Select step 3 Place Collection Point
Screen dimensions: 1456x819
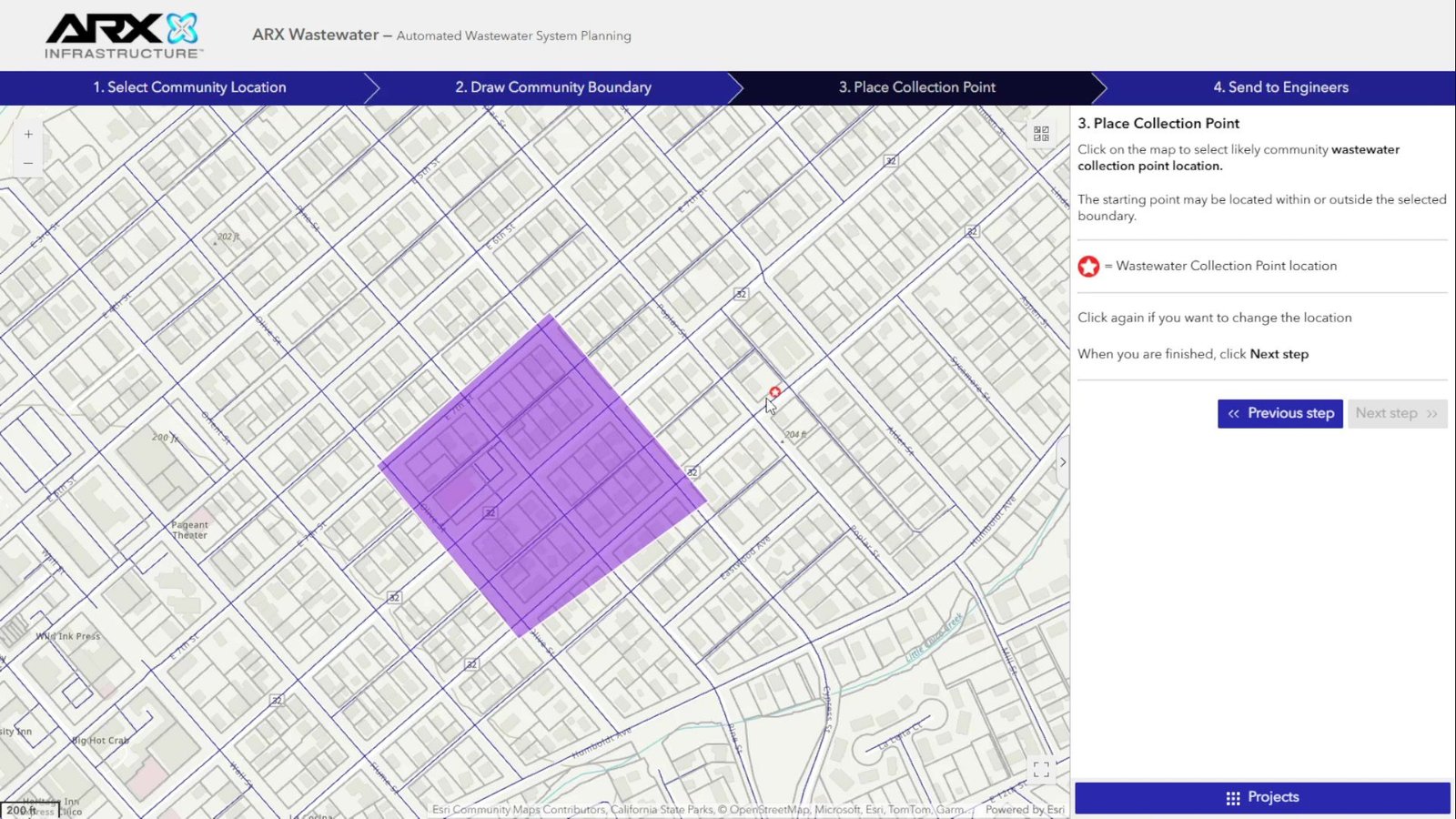tap(917, 87)
